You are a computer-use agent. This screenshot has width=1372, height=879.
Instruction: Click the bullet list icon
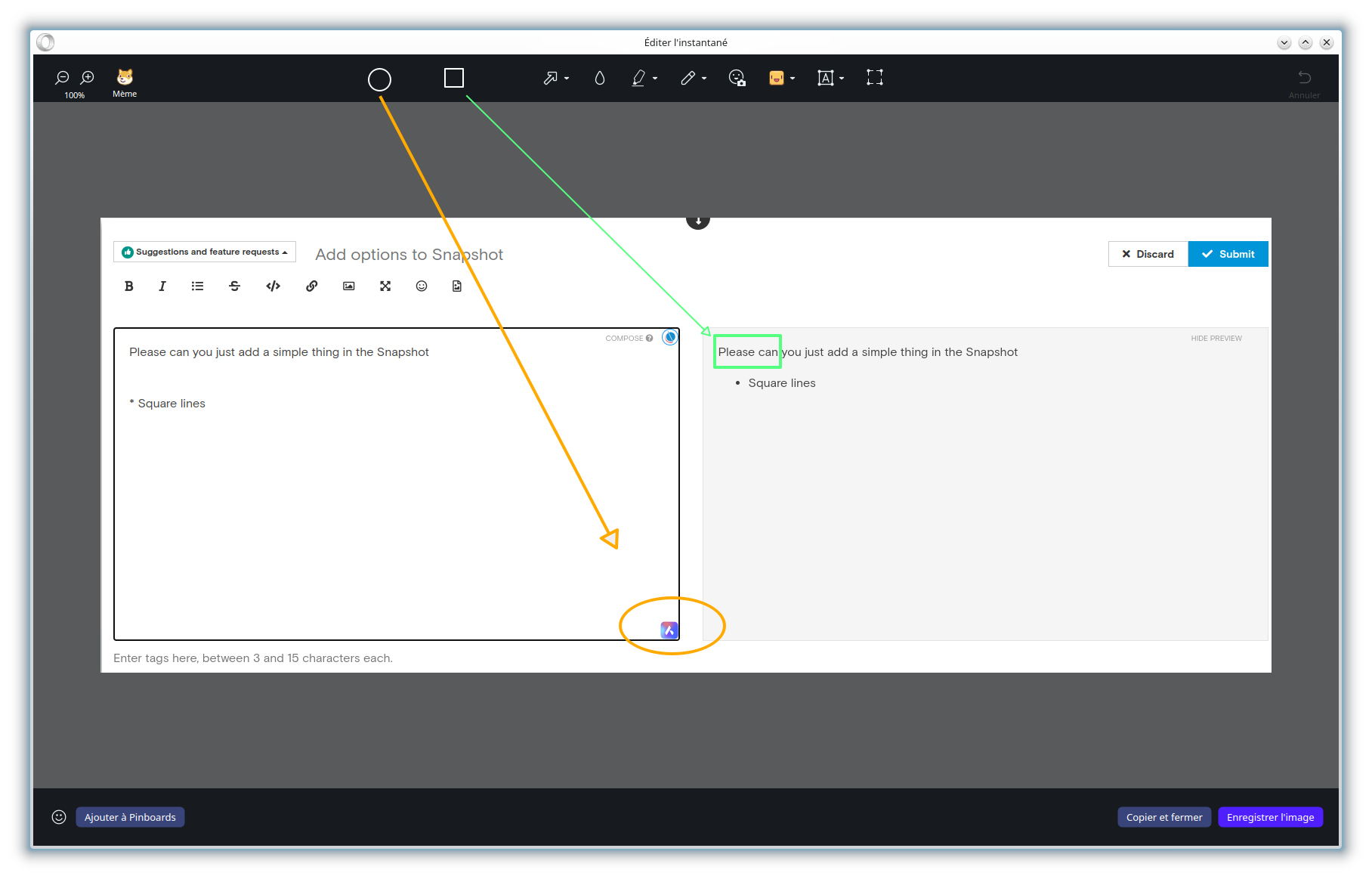click(198, 286)
